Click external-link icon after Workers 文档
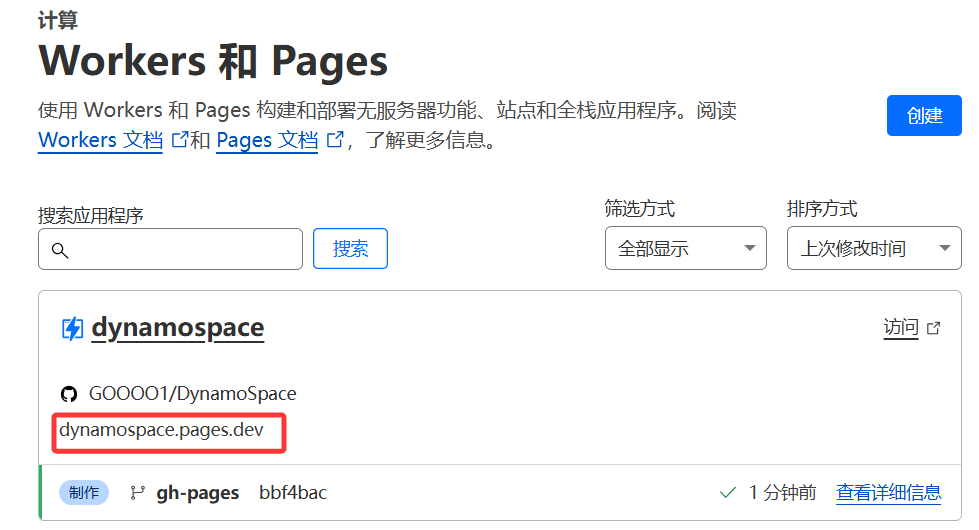Image resolution: width=979 pixels, height=530 pixels. tap(180, 139)
